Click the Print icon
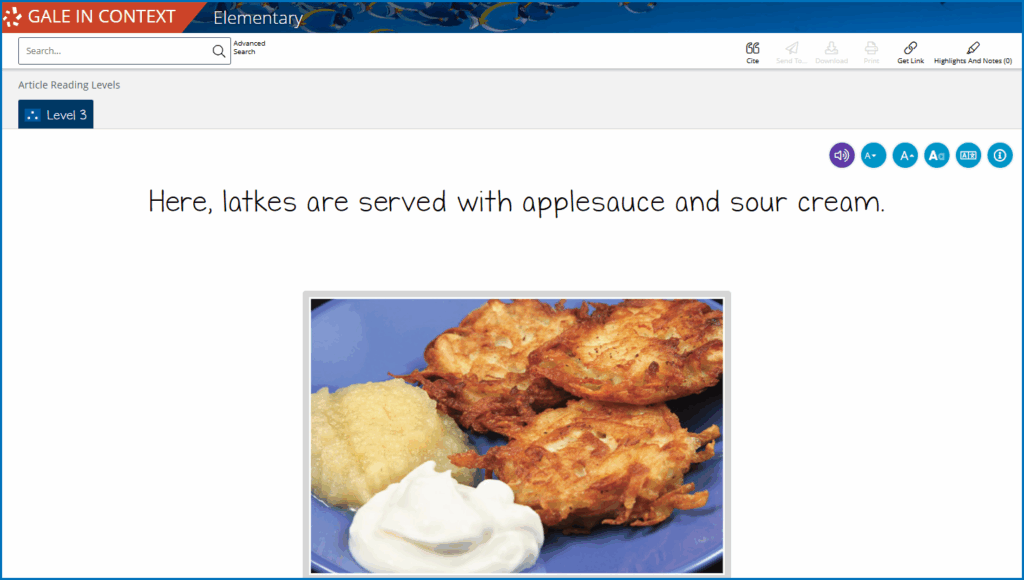The height and width of the screenshot is (580, 1024). (871, 48)
